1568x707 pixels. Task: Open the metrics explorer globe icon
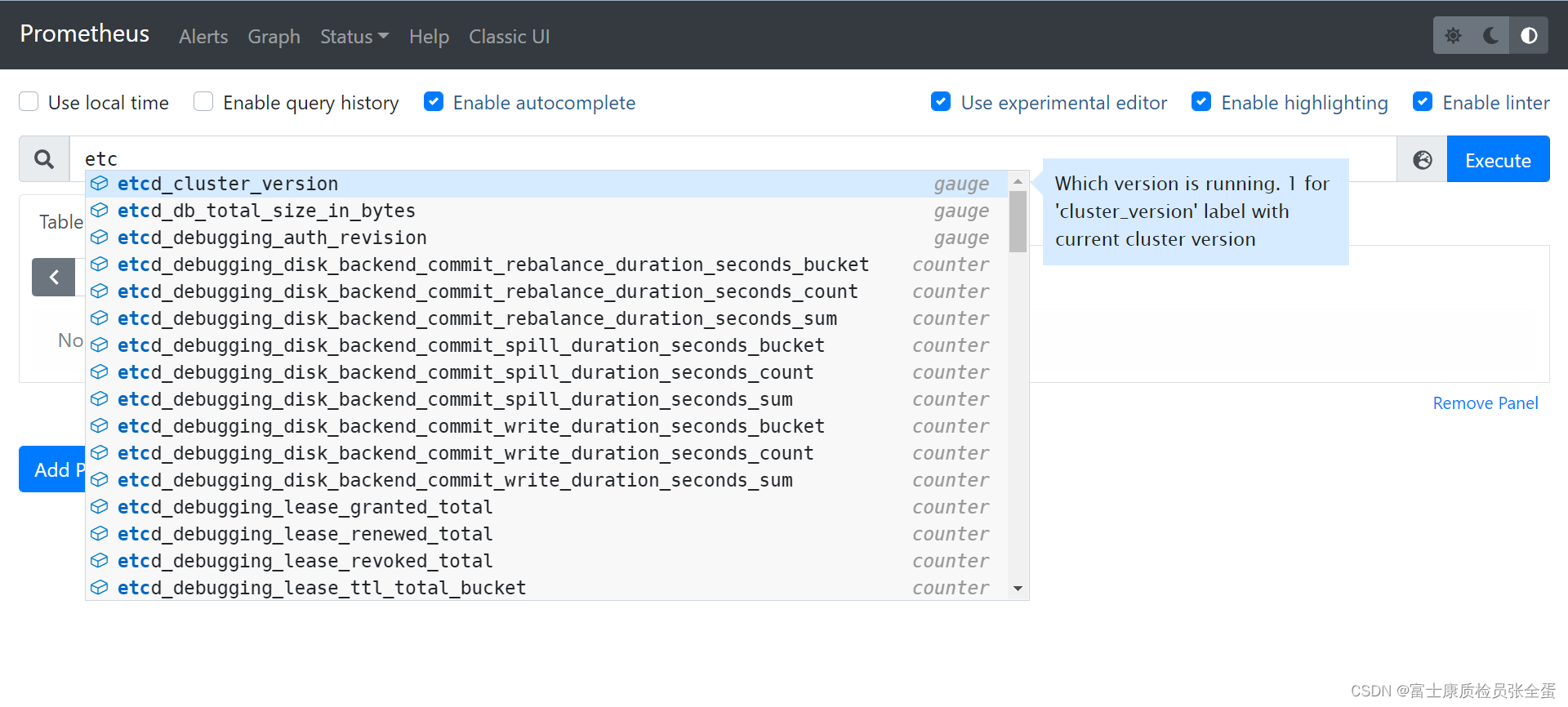[x=1422, y=159]
